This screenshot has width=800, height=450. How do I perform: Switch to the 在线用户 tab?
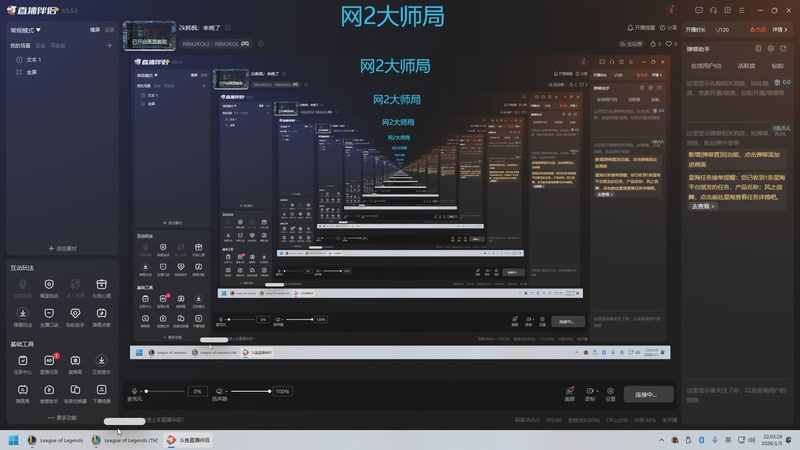(706, 66)
